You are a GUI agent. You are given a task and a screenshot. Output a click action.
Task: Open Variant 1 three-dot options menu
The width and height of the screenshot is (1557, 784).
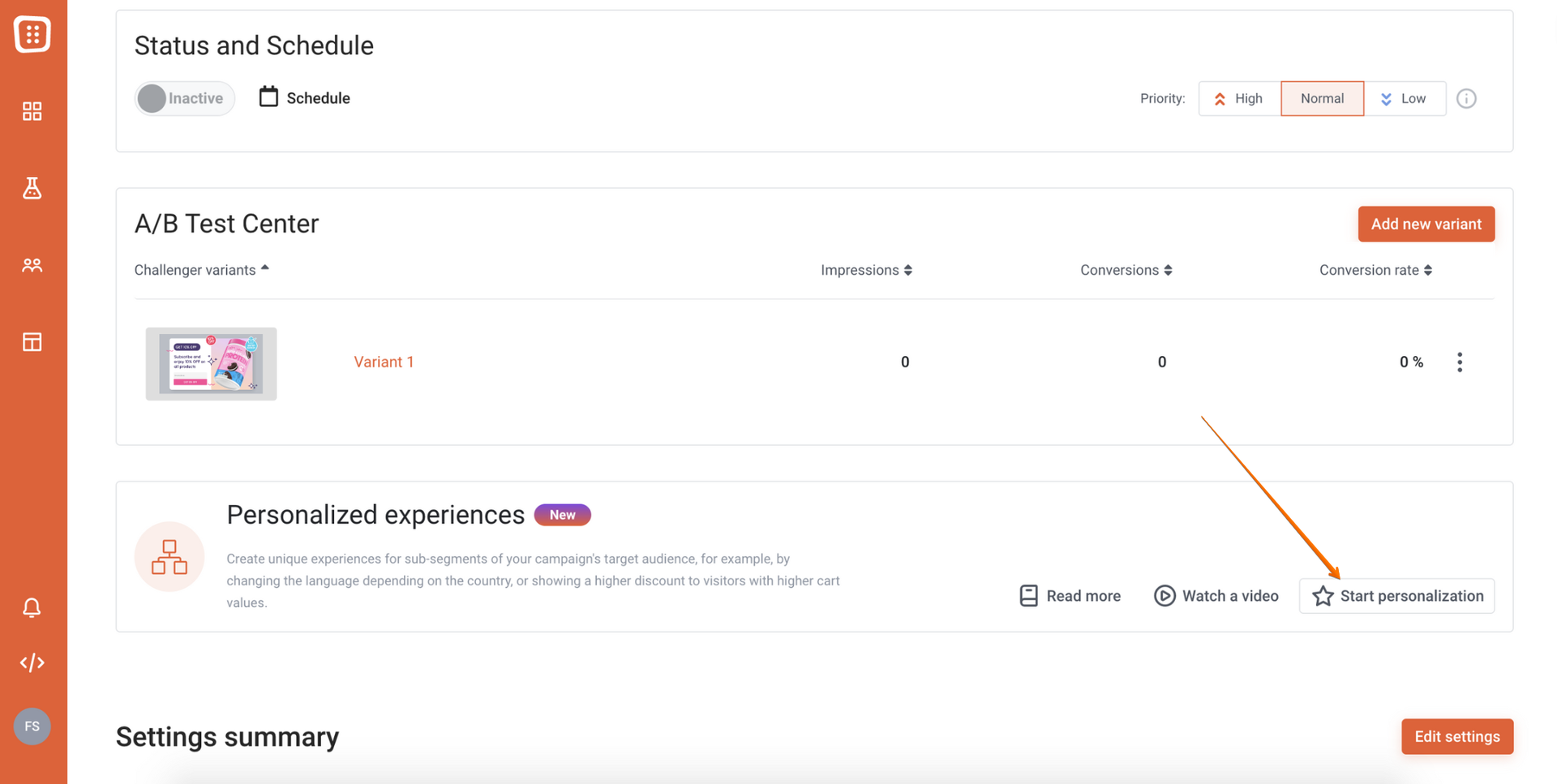pos(1460,362)
